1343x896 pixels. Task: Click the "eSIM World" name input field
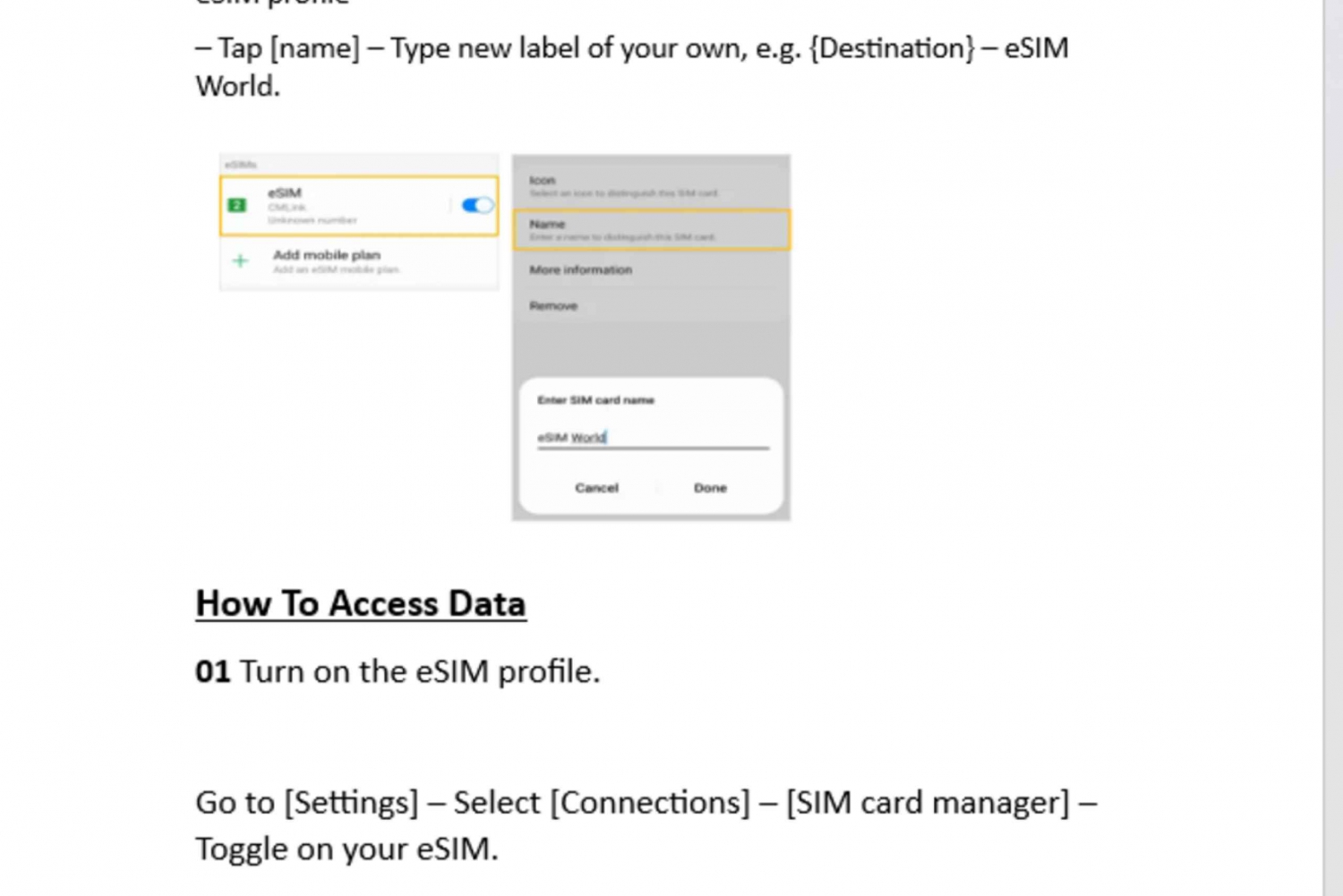click(x=653, y=438)
